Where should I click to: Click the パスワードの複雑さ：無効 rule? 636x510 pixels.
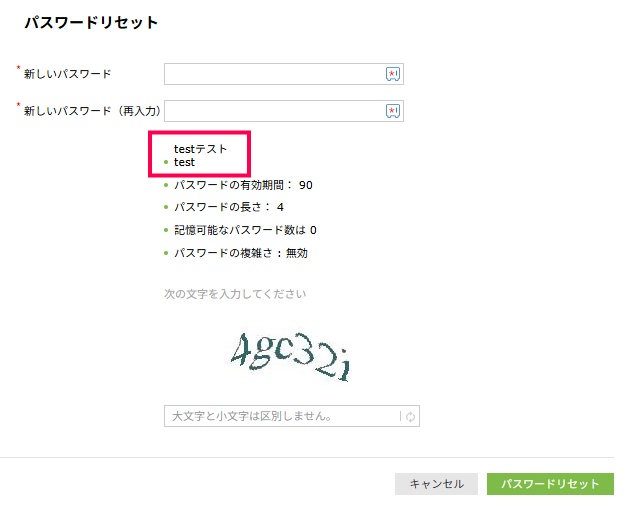241,253
